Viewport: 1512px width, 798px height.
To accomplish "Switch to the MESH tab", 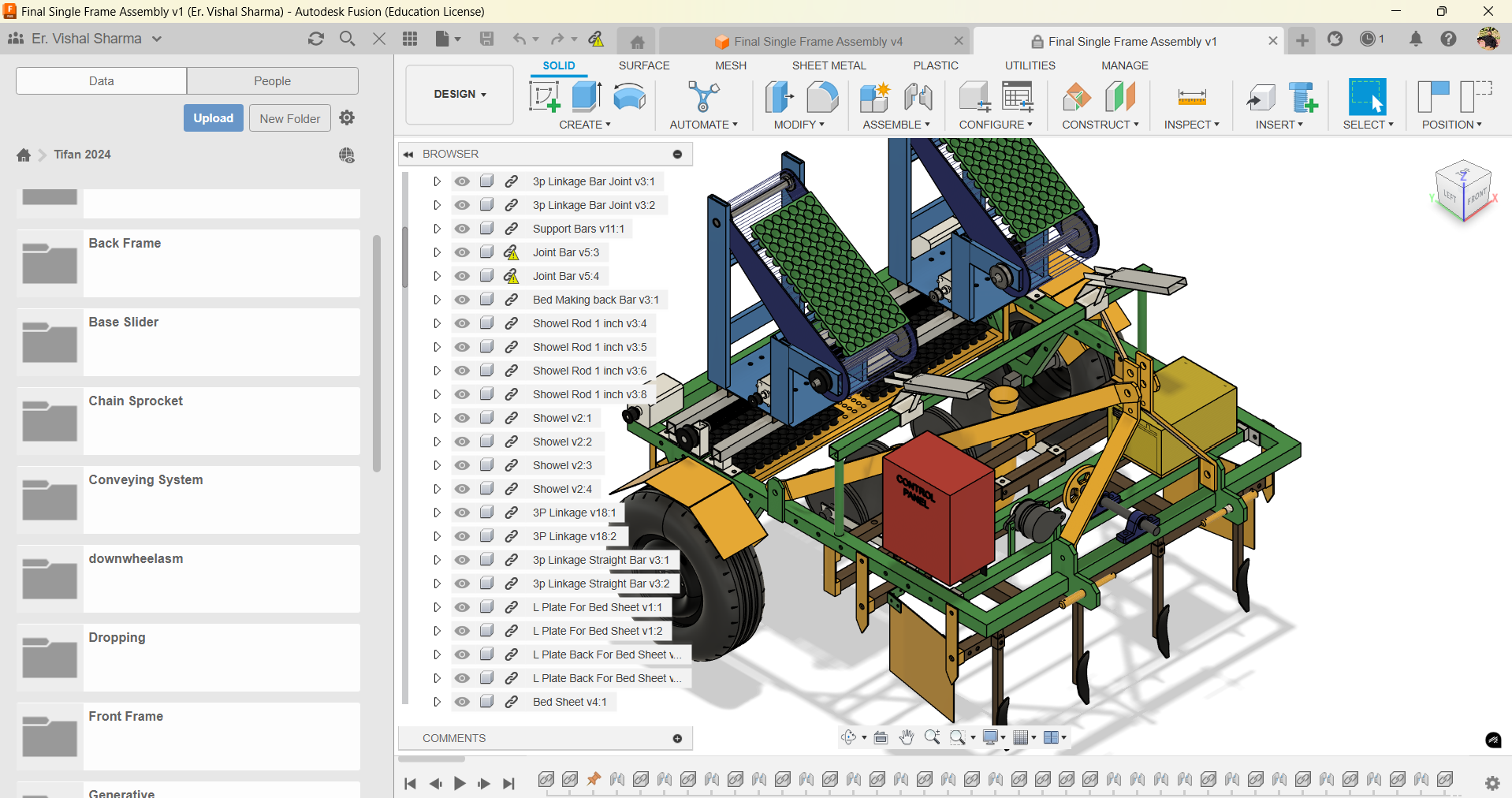I will tap(731, 65).
